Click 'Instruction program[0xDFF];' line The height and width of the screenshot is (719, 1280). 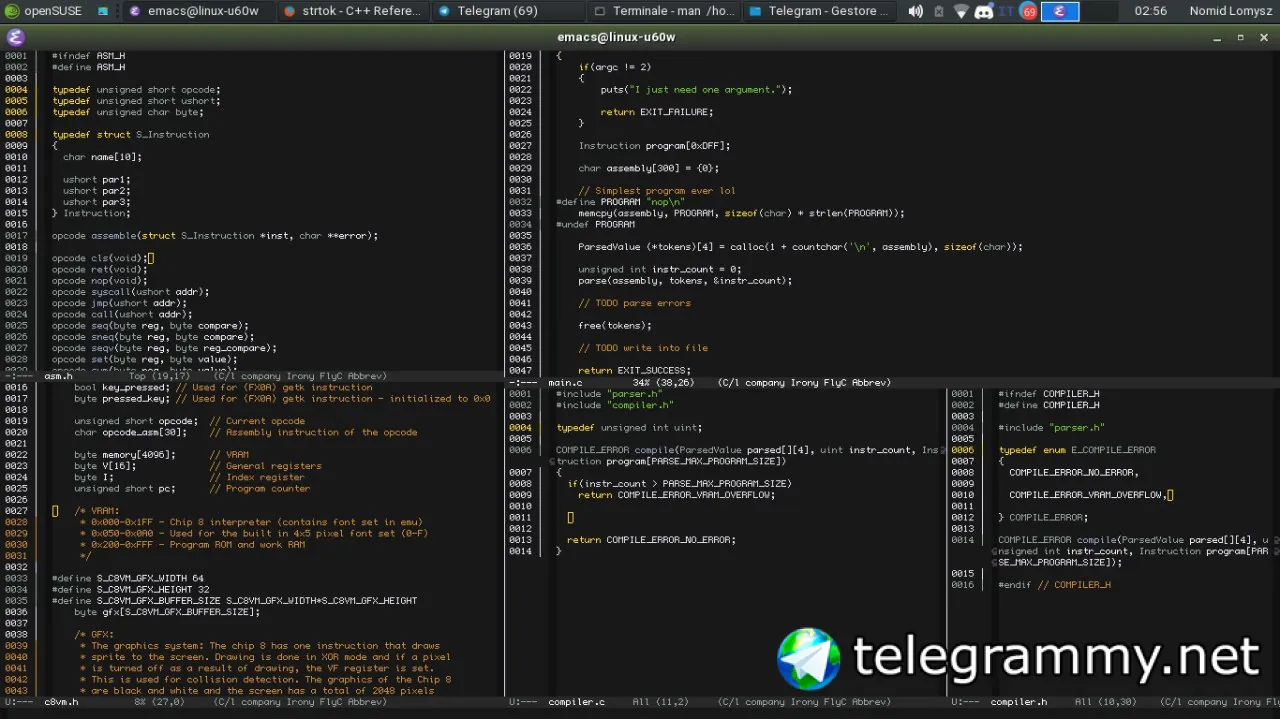coord(654,146)
